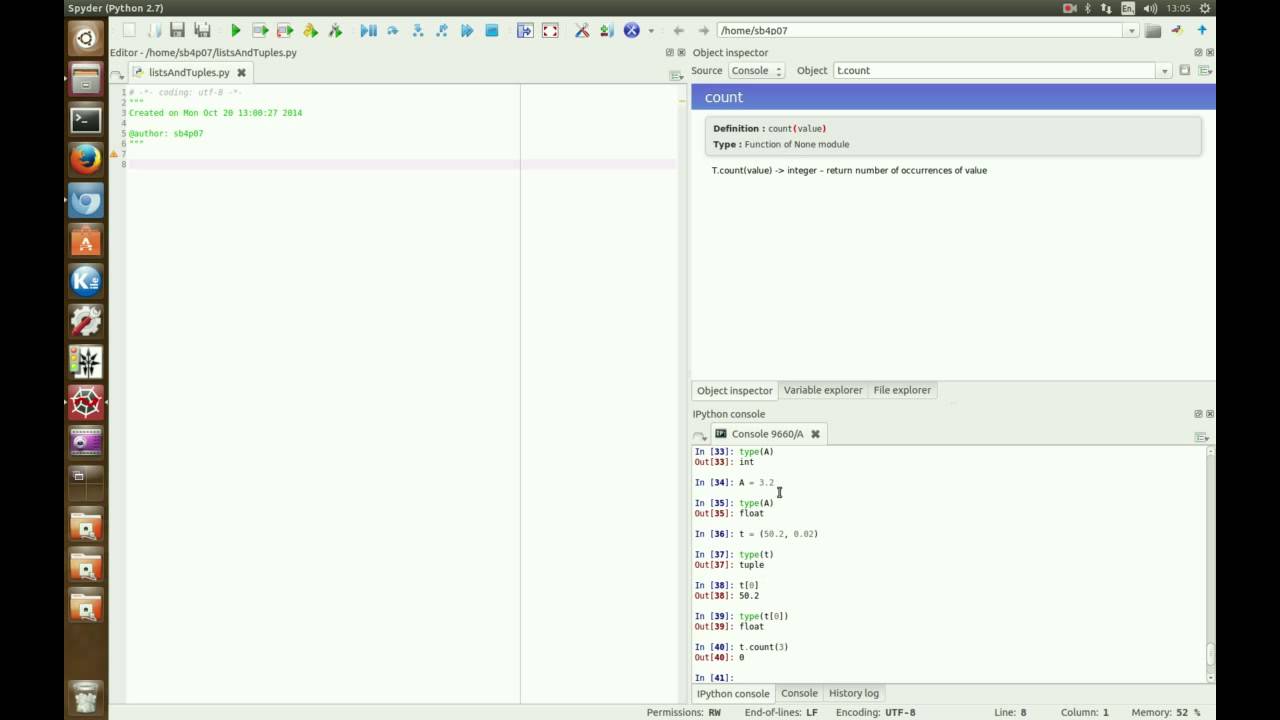Screen dimensions: 1280x720
Task: Switch to the Variable explorer tab
Action: click(823, 390)
